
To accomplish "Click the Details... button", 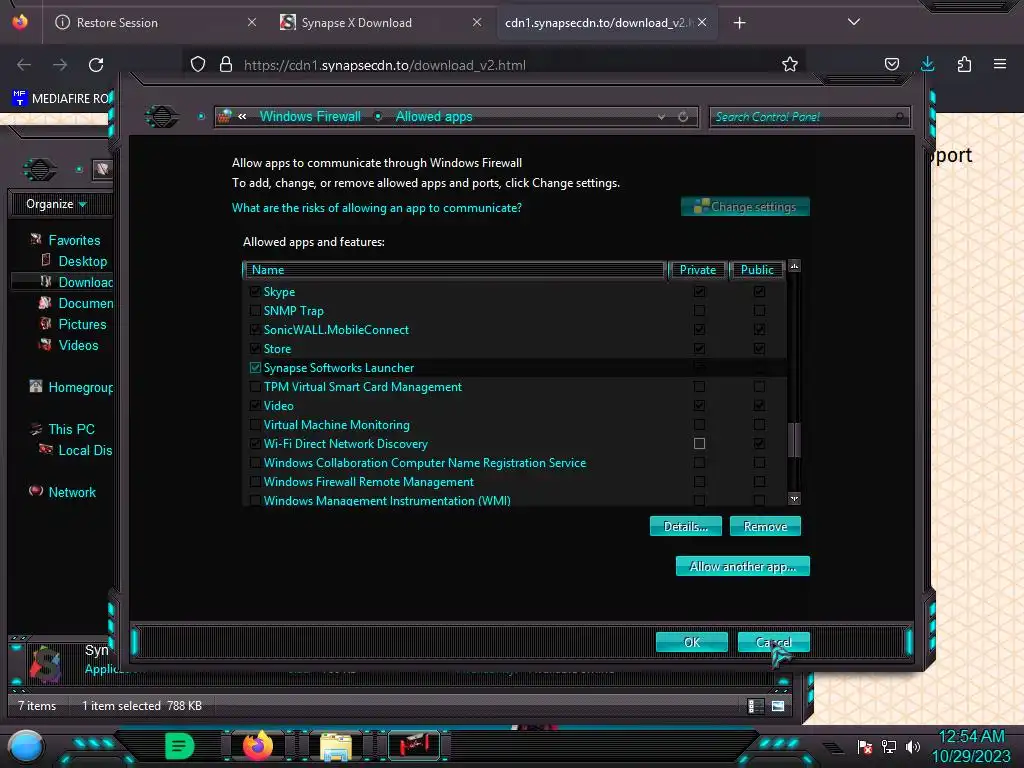I will click(686, 526).
